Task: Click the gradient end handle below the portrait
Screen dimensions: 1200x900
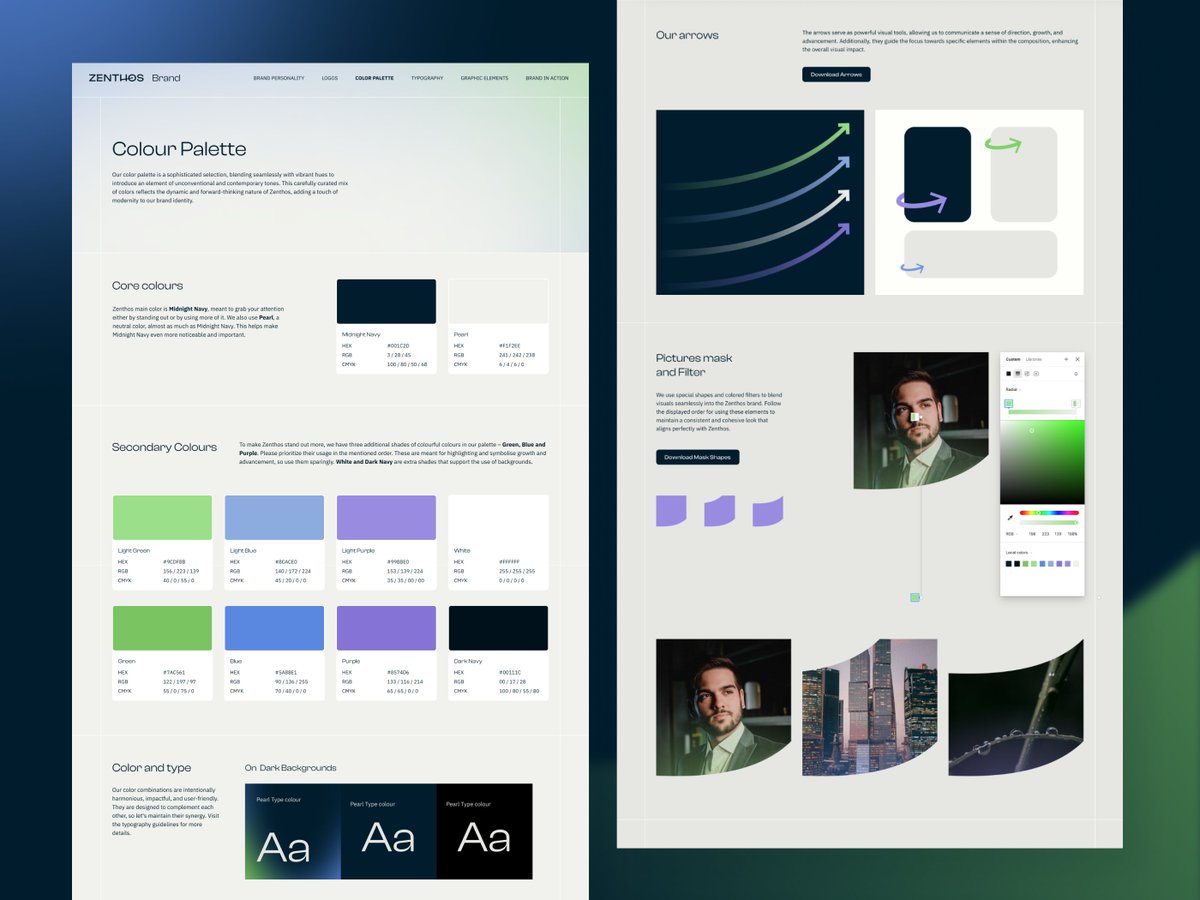Action: [915, 598]
